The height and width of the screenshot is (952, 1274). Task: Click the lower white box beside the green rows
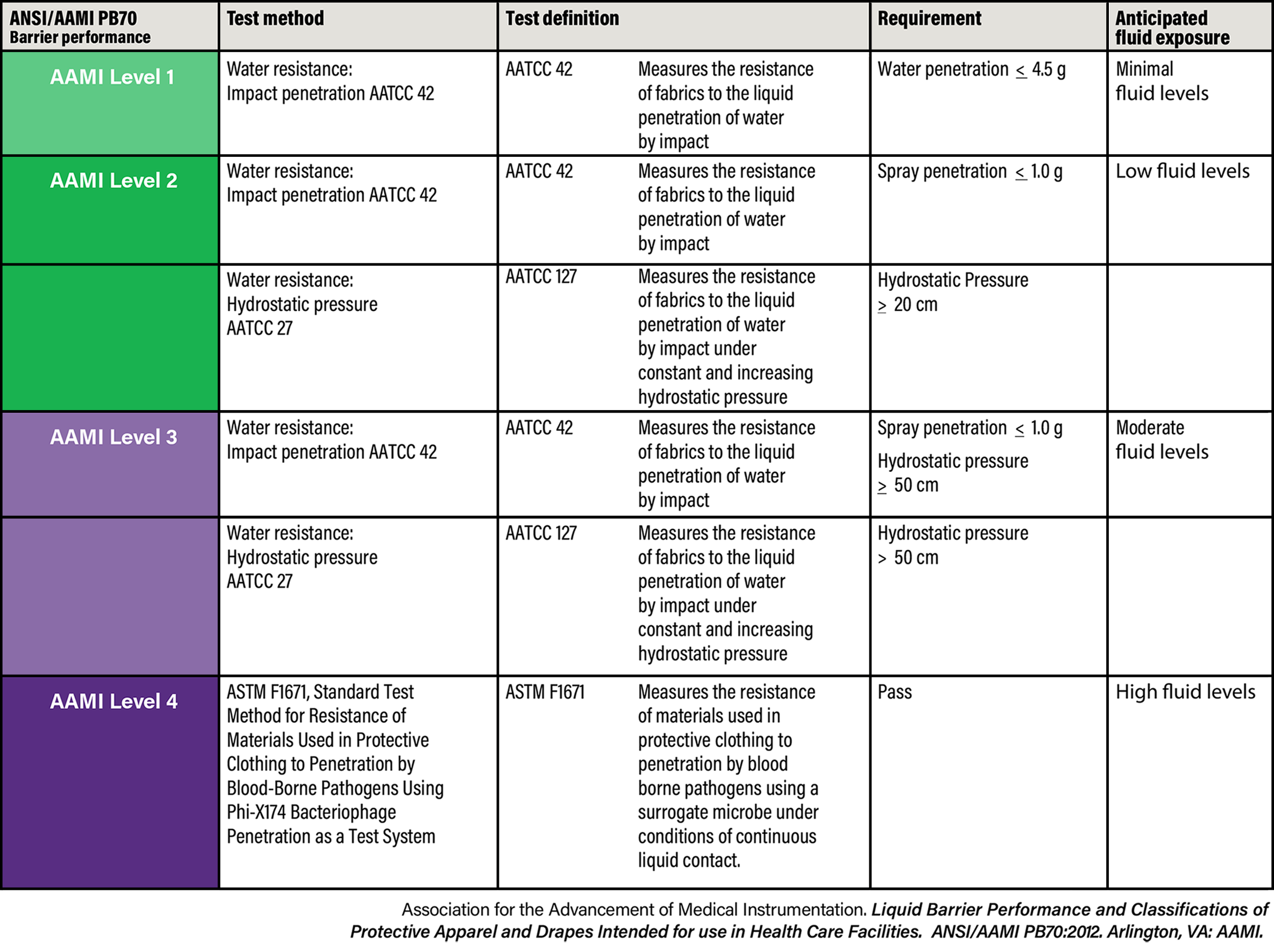1198,315
